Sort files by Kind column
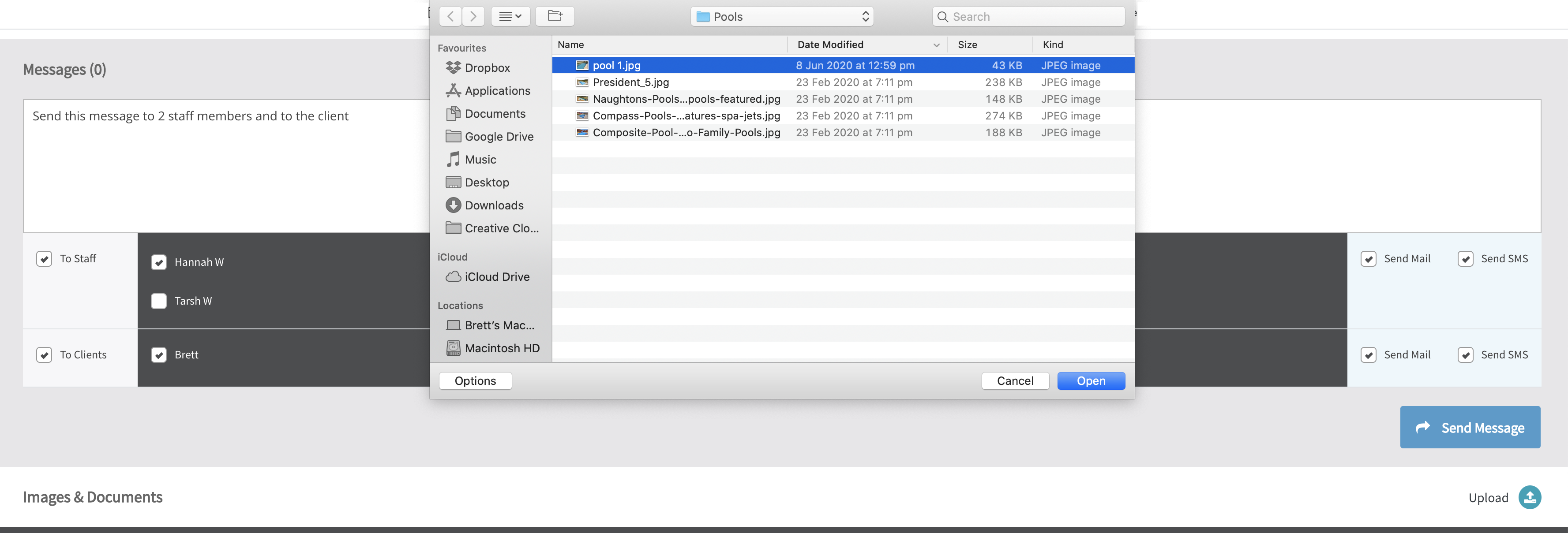1568x533 pixels. coord(1084,45)
